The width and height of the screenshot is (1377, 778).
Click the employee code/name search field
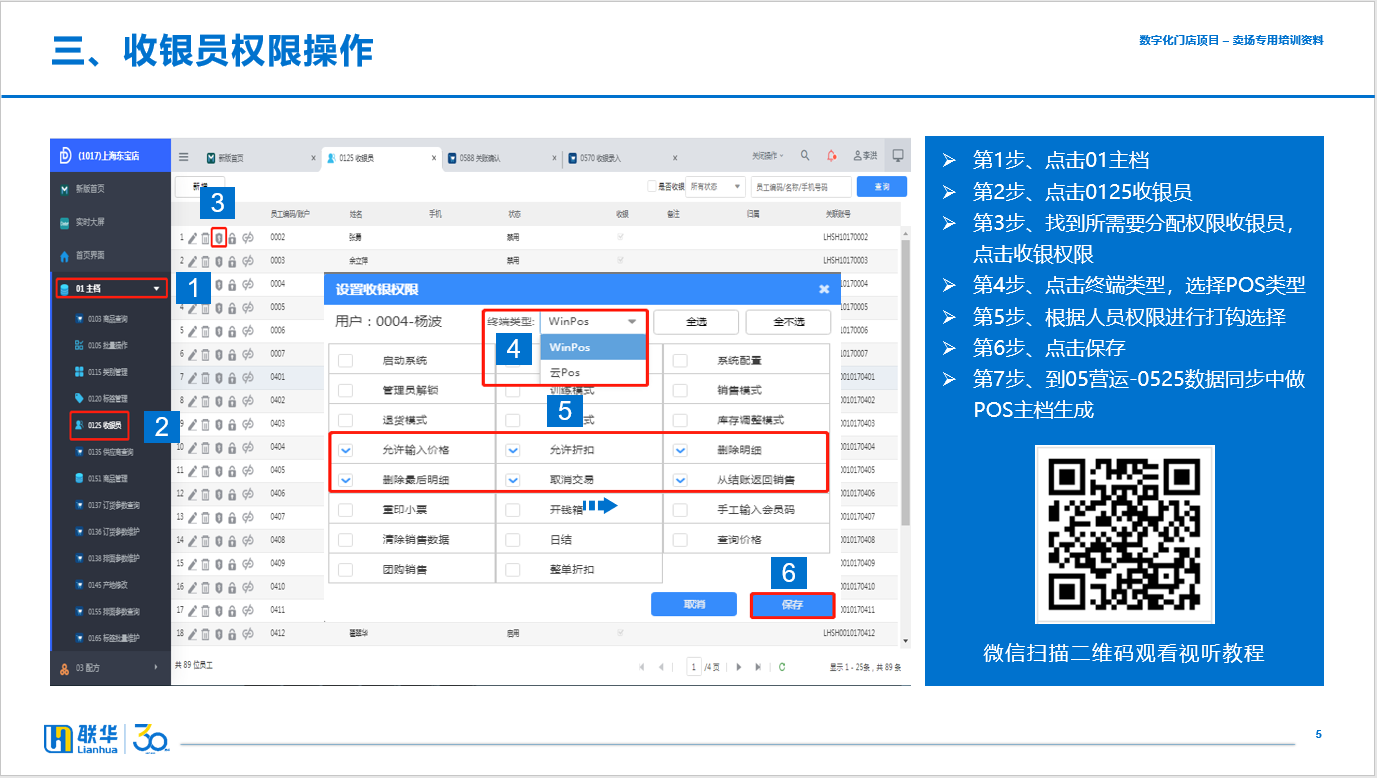[801, 186]
